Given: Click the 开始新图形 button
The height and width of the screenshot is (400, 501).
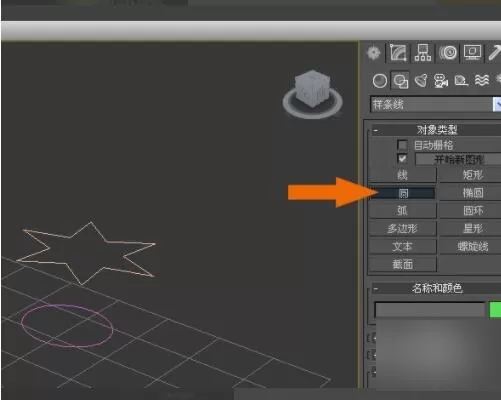Looking at the screenshot, I should click(458, 159).
